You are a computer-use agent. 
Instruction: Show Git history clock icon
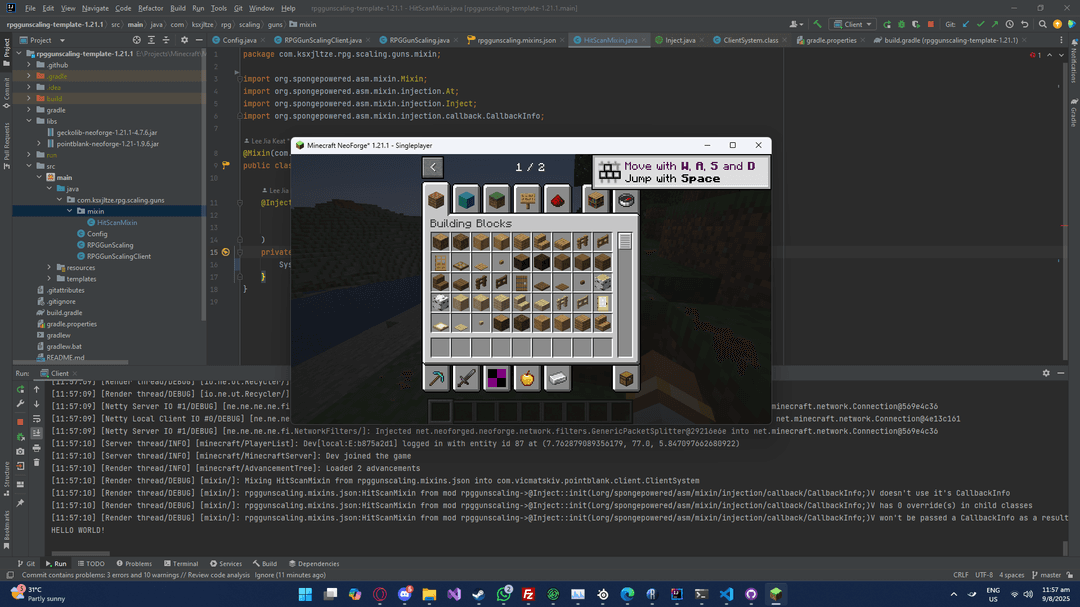coord(1010,24)
